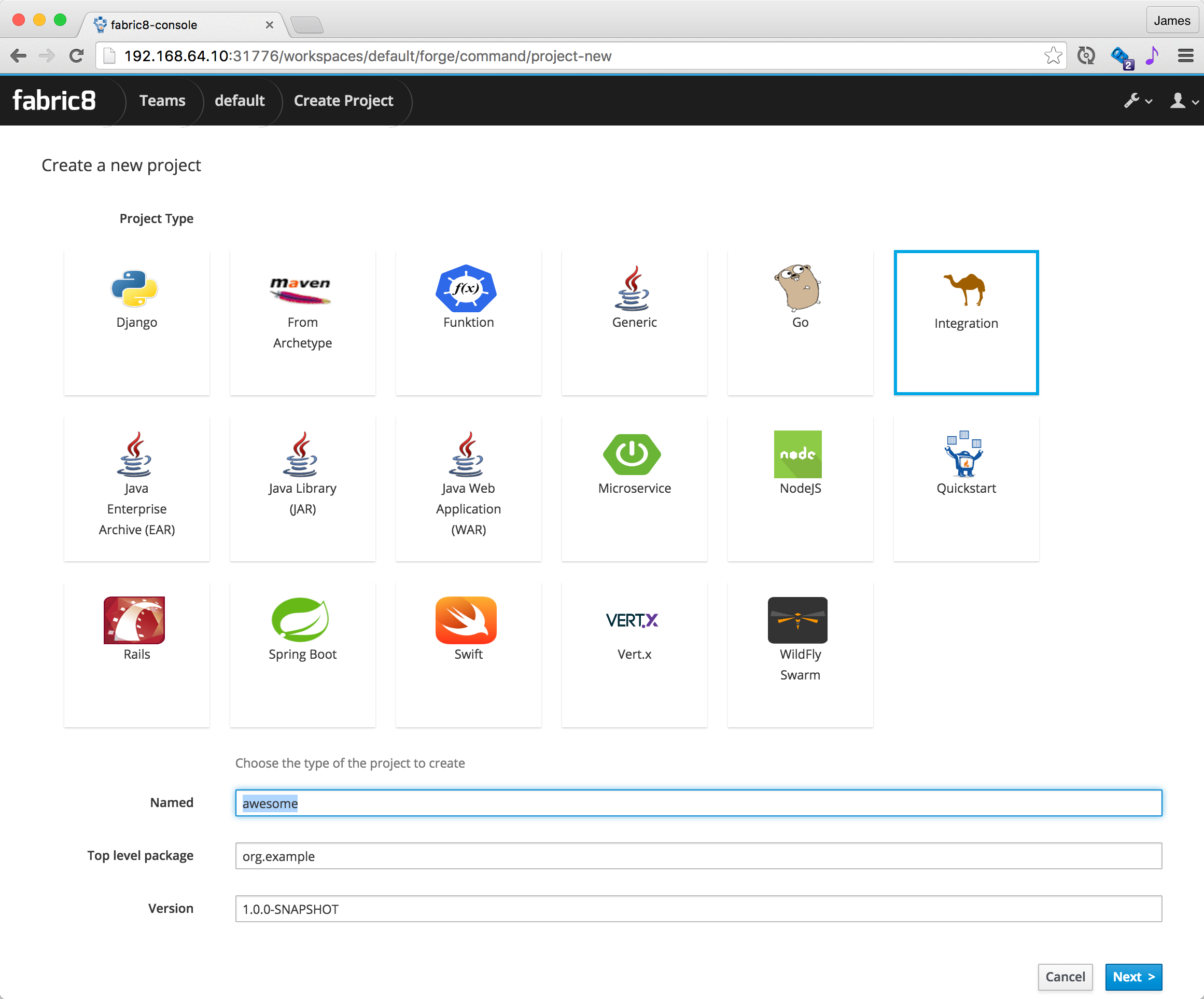
Task: Choose the Spring Boot leaf icon
Action: click(300, 619)
